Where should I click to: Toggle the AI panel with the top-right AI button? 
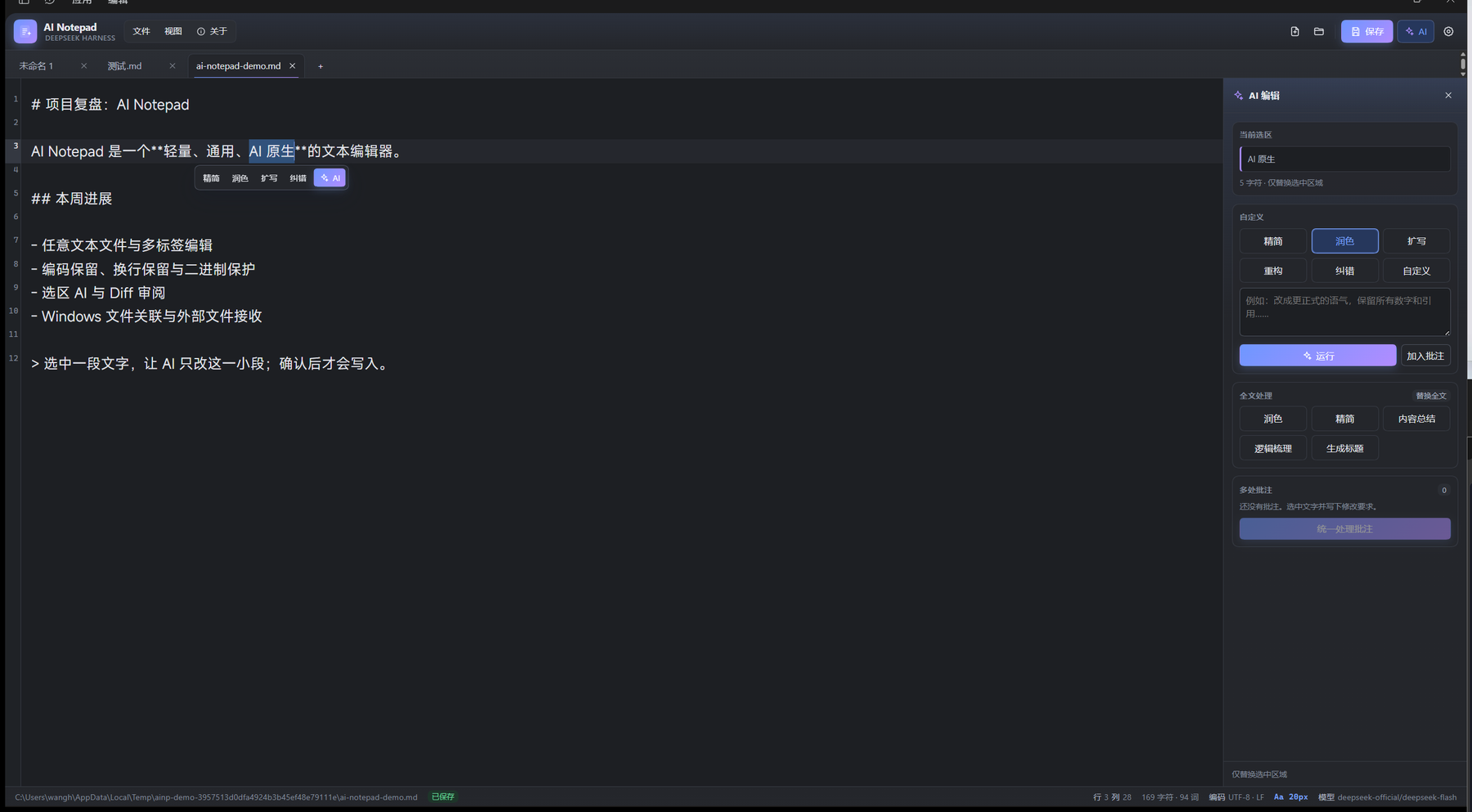[x=1416, y=31]
